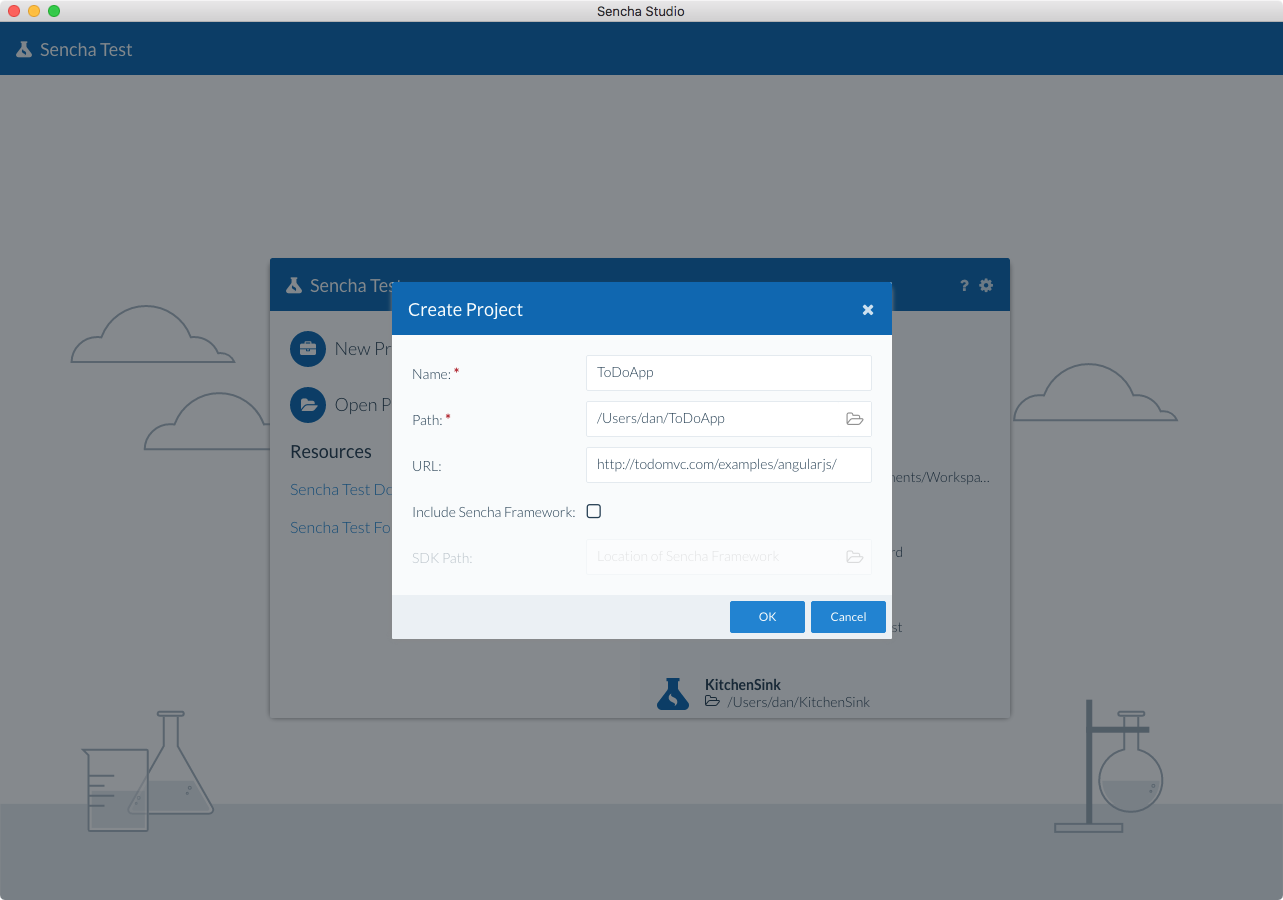1283x900 pixels.
Task: Click the Resources heading
Action: tap(331, 452)
